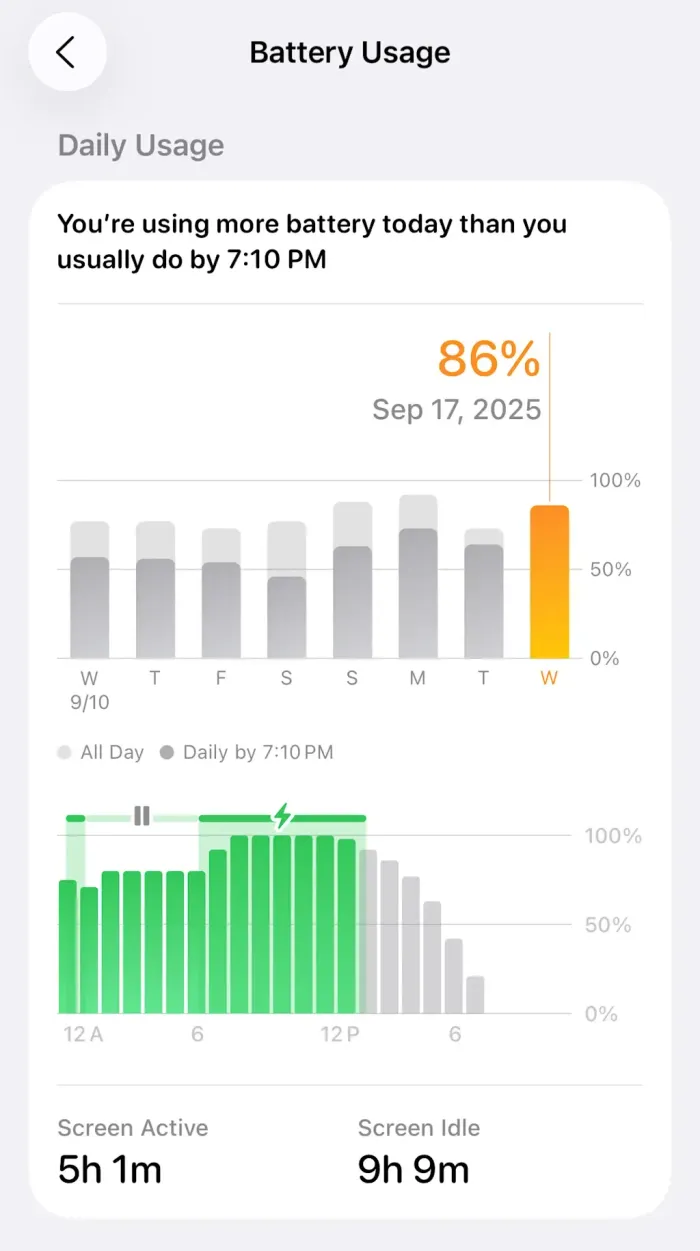The height and width of the screenshot is (1251, 700).
Task: Tap the 86% usage readout
Action: point(489,360)
